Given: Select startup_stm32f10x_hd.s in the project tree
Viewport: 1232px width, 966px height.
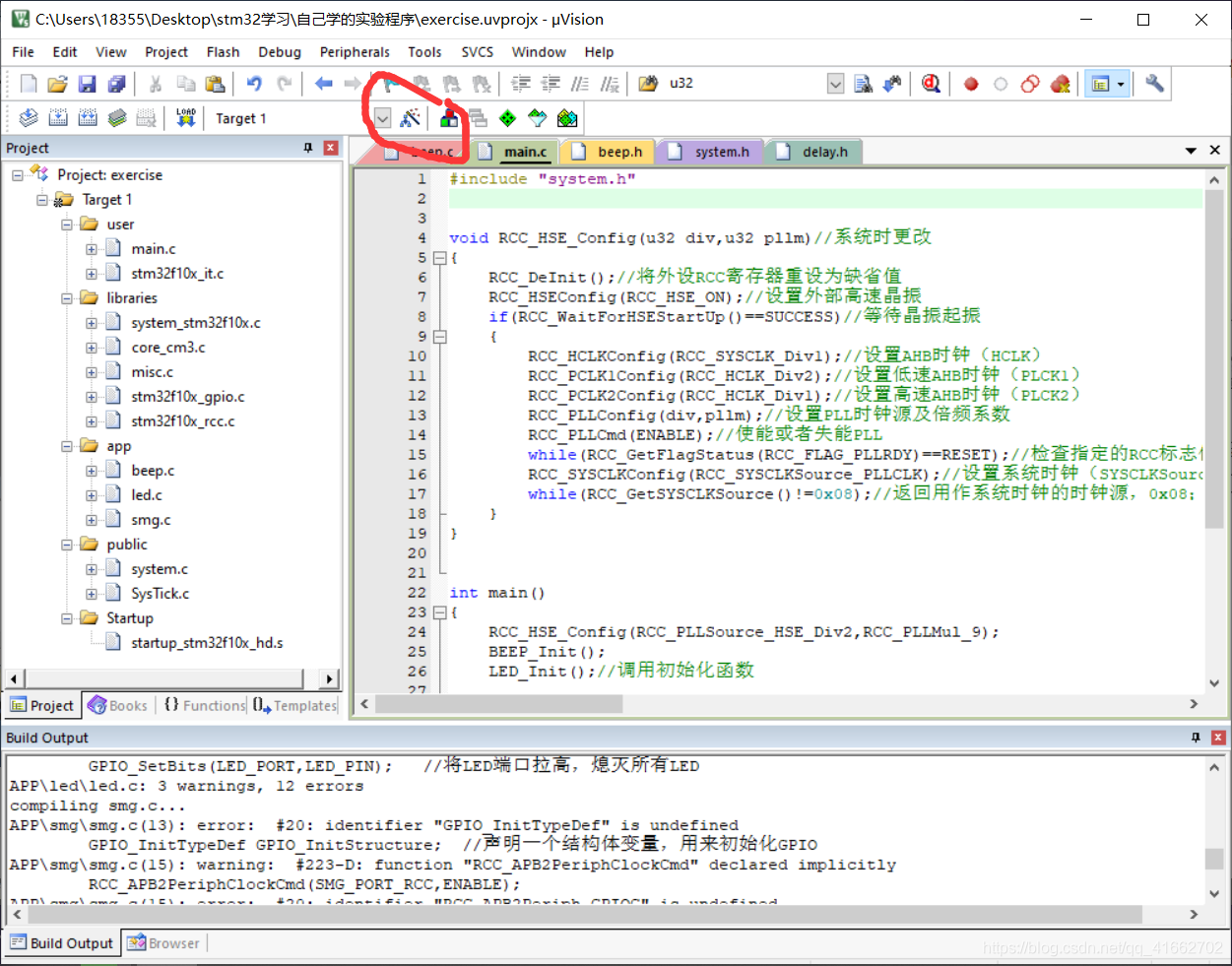Looking at the screenshot, I should [207, 643].
